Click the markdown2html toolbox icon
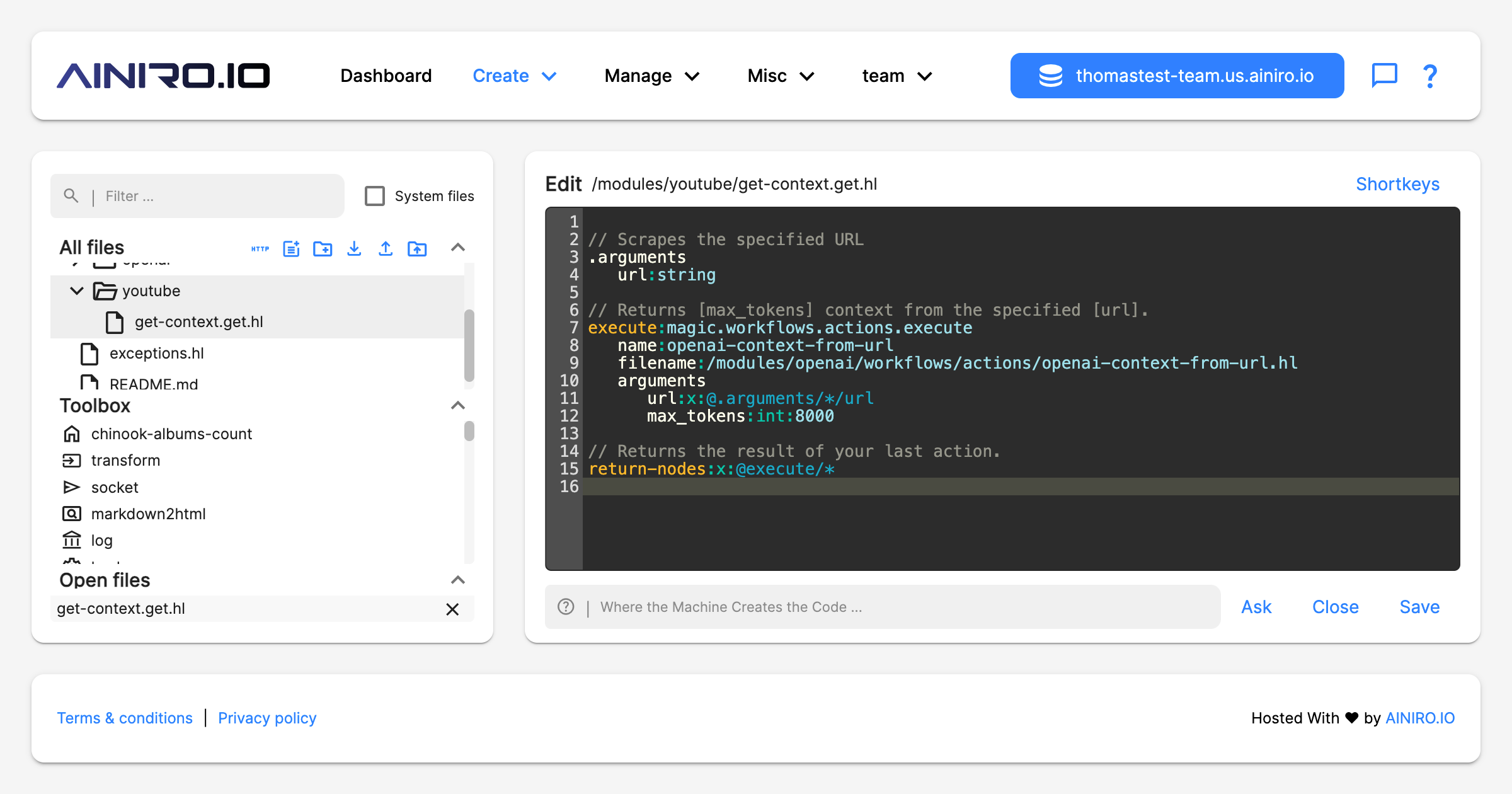Screen dimensions: 1512x794 pos(72,514)
